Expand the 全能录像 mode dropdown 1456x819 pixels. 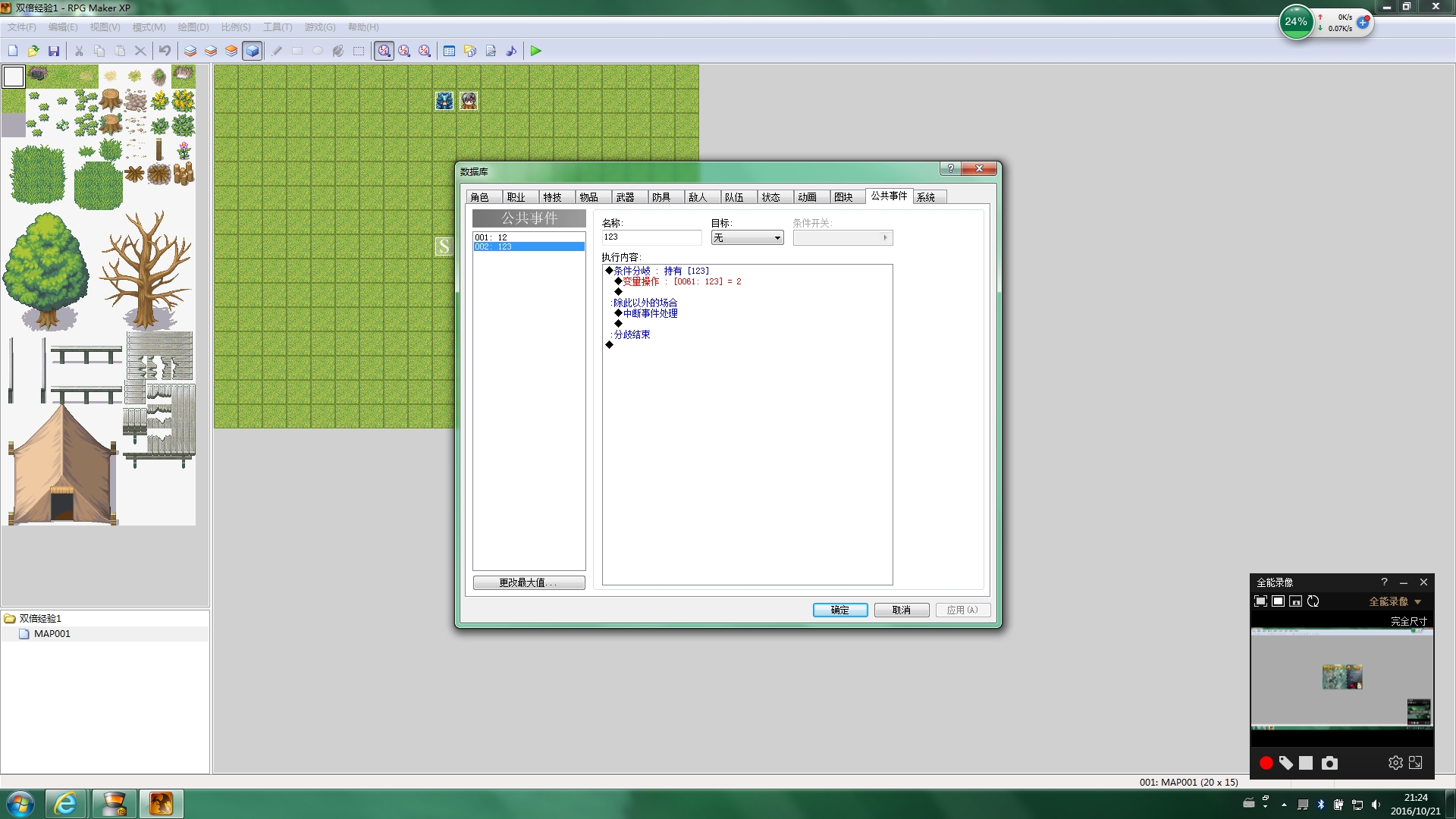coord(1418,602)
